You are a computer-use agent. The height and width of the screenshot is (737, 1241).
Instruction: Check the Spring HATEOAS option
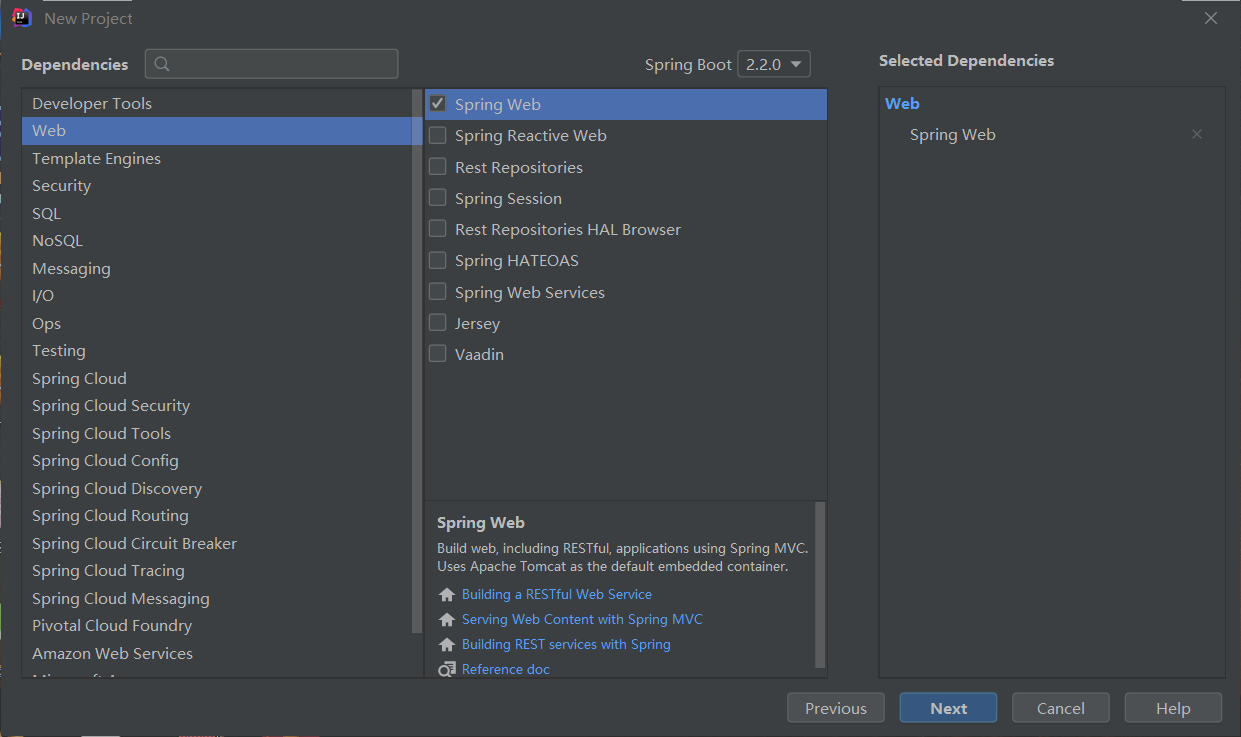click(438, 260)
